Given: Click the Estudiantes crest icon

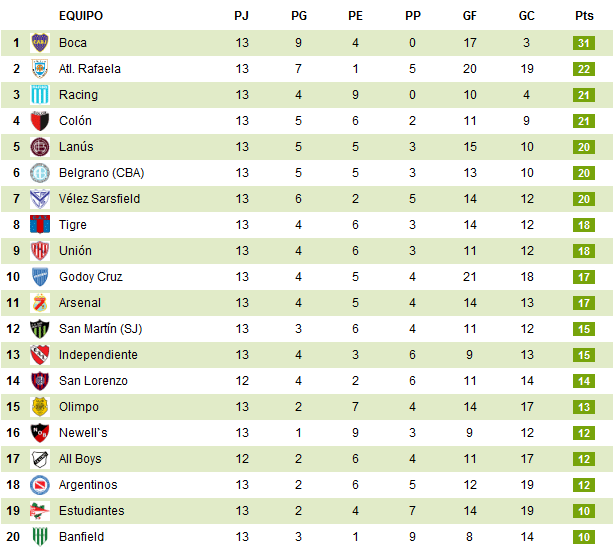Looking at the screenshot, I should [40, 511].
